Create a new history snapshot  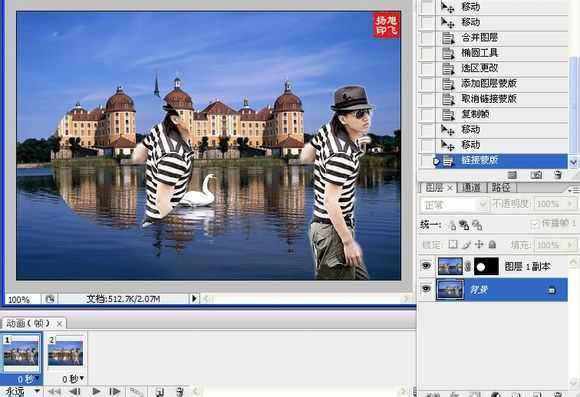536,175
